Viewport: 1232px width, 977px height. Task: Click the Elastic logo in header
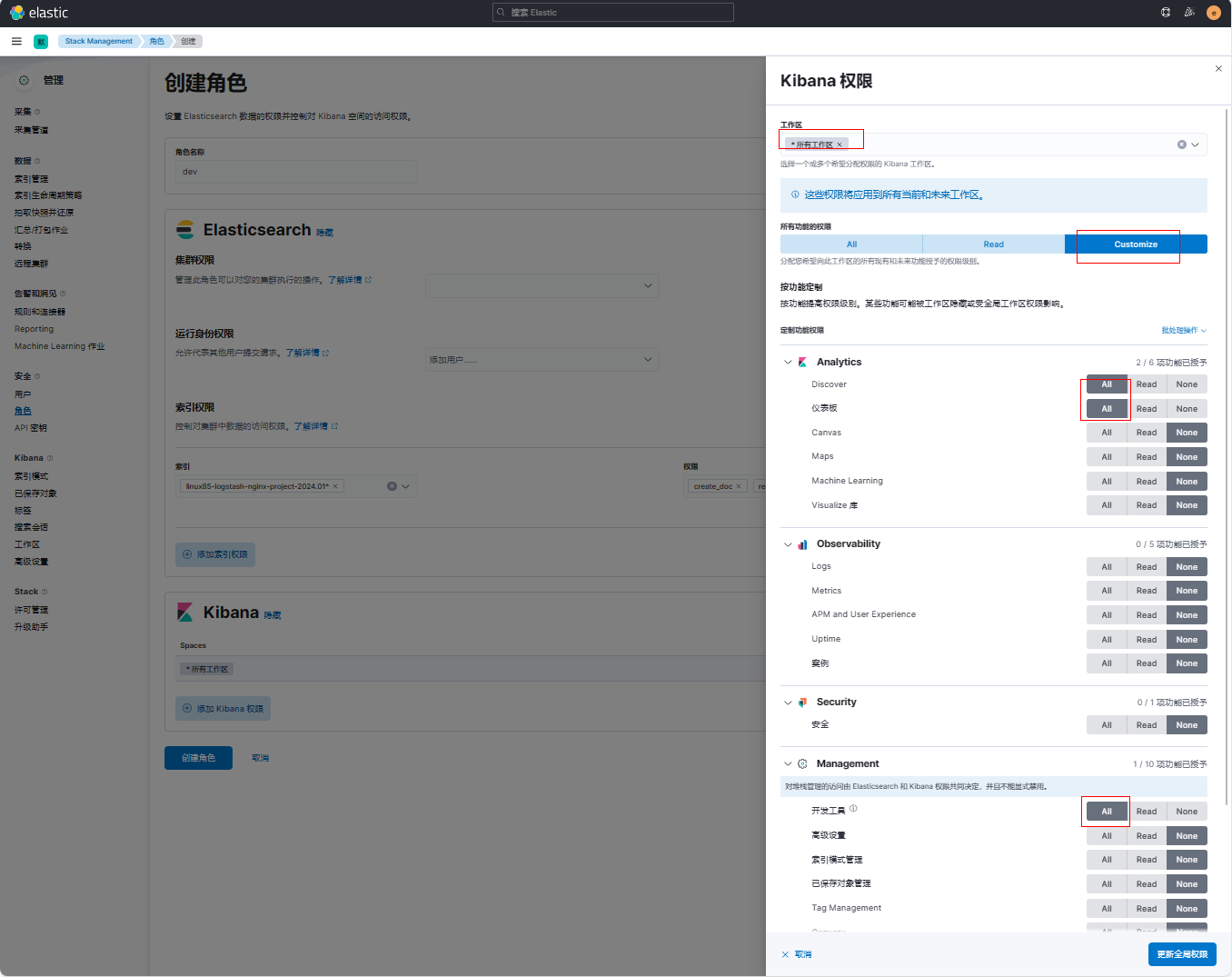coord(39,13)
